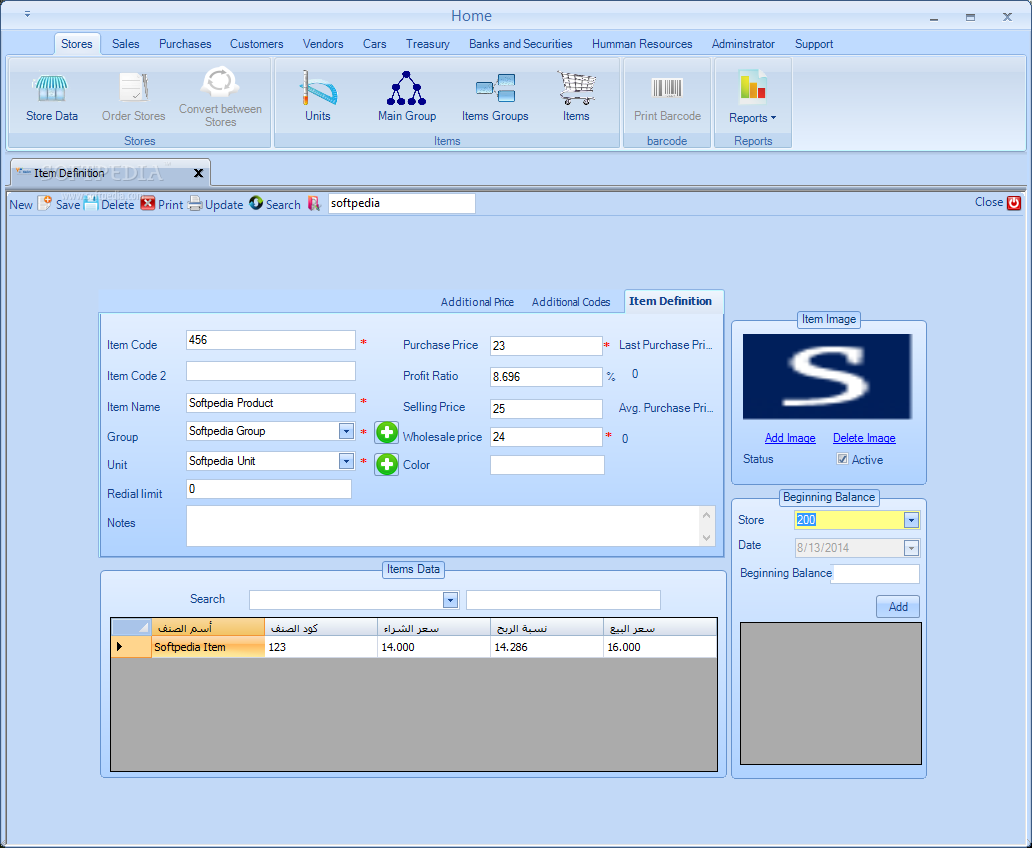Open the Treasury ribbon tab
Screen dimensions: 1032x848
coord(428,44)
